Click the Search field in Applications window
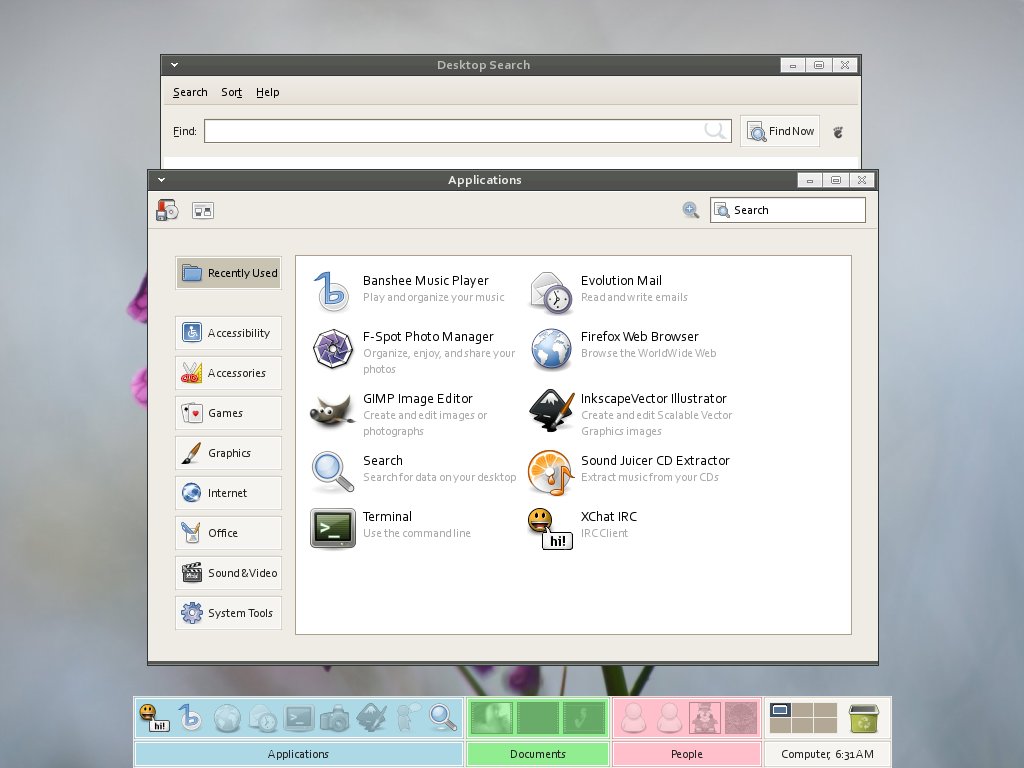Screen dimensions: 1024x768 [788, 210]
